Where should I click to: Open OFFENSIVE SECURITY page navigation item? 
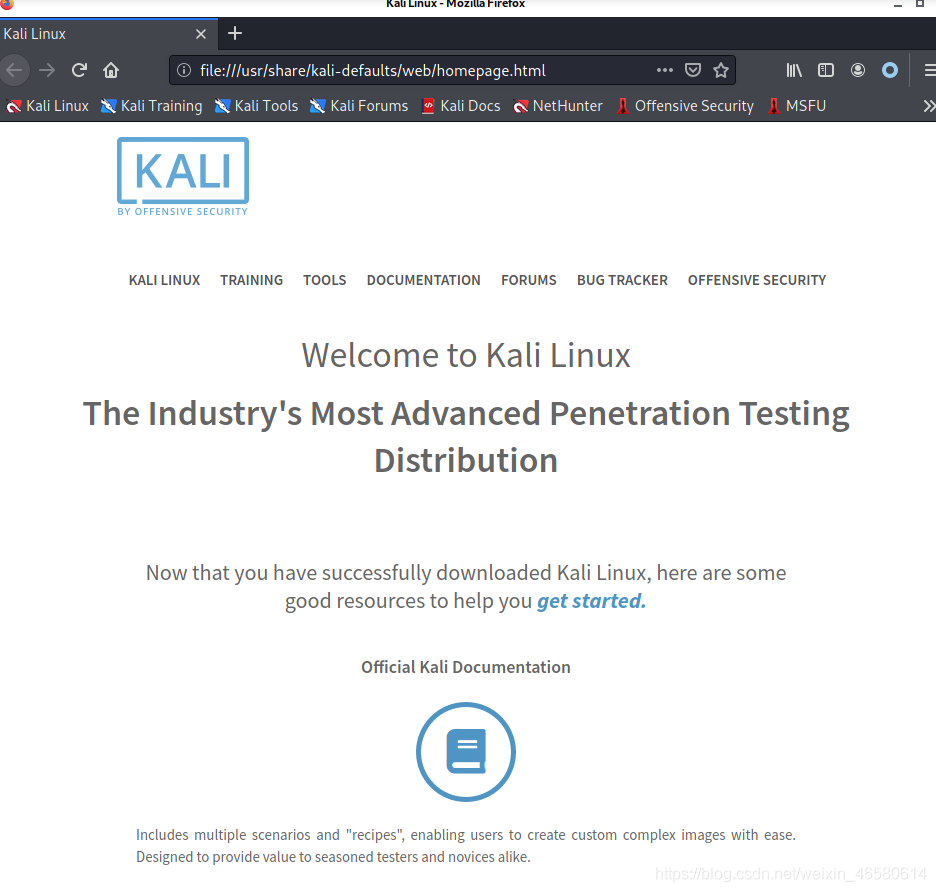point(756,280)
